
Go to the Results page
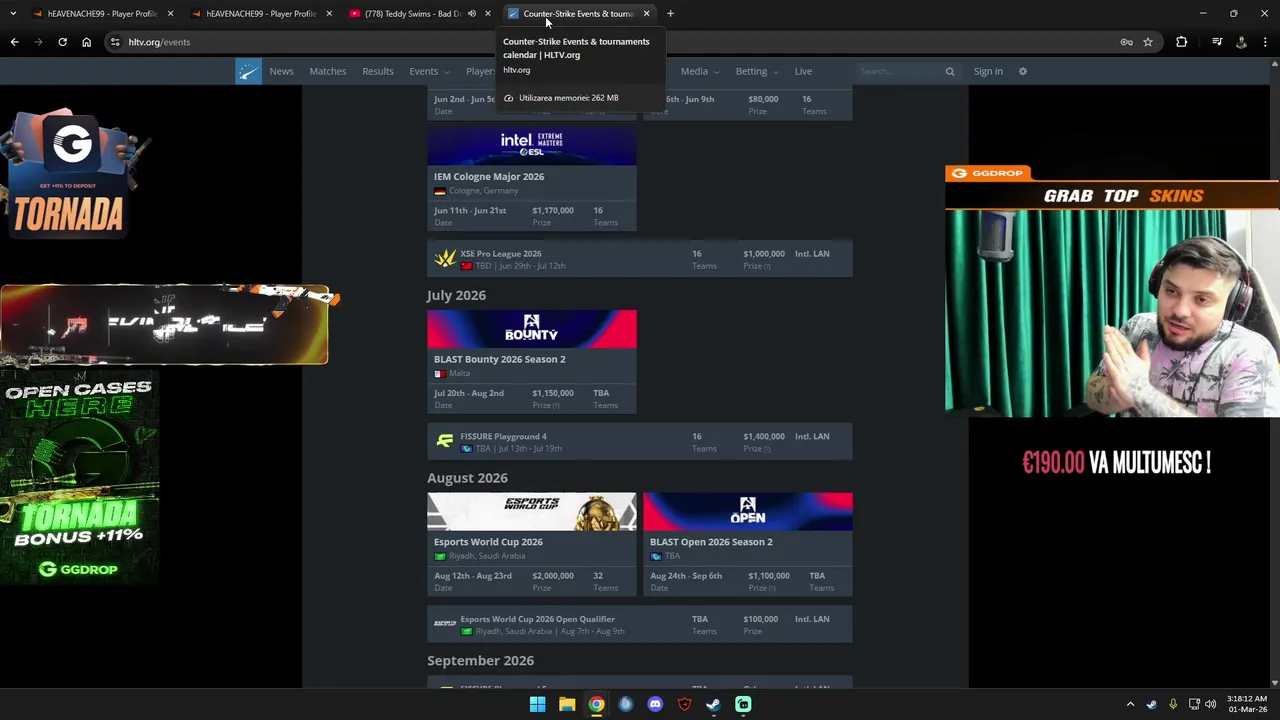click(377, 71)
